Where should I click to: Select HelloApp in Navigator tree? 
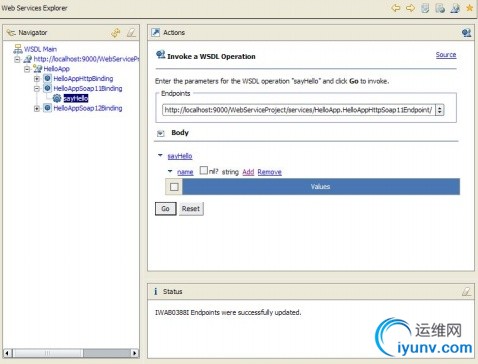[x=57, y=69]
